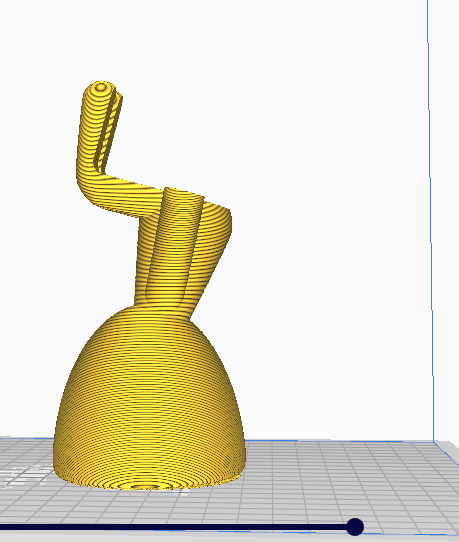Viewport: 459px width, 542px height.
Task: Click the blue vertical build volume edge
Action: point(431,221)
